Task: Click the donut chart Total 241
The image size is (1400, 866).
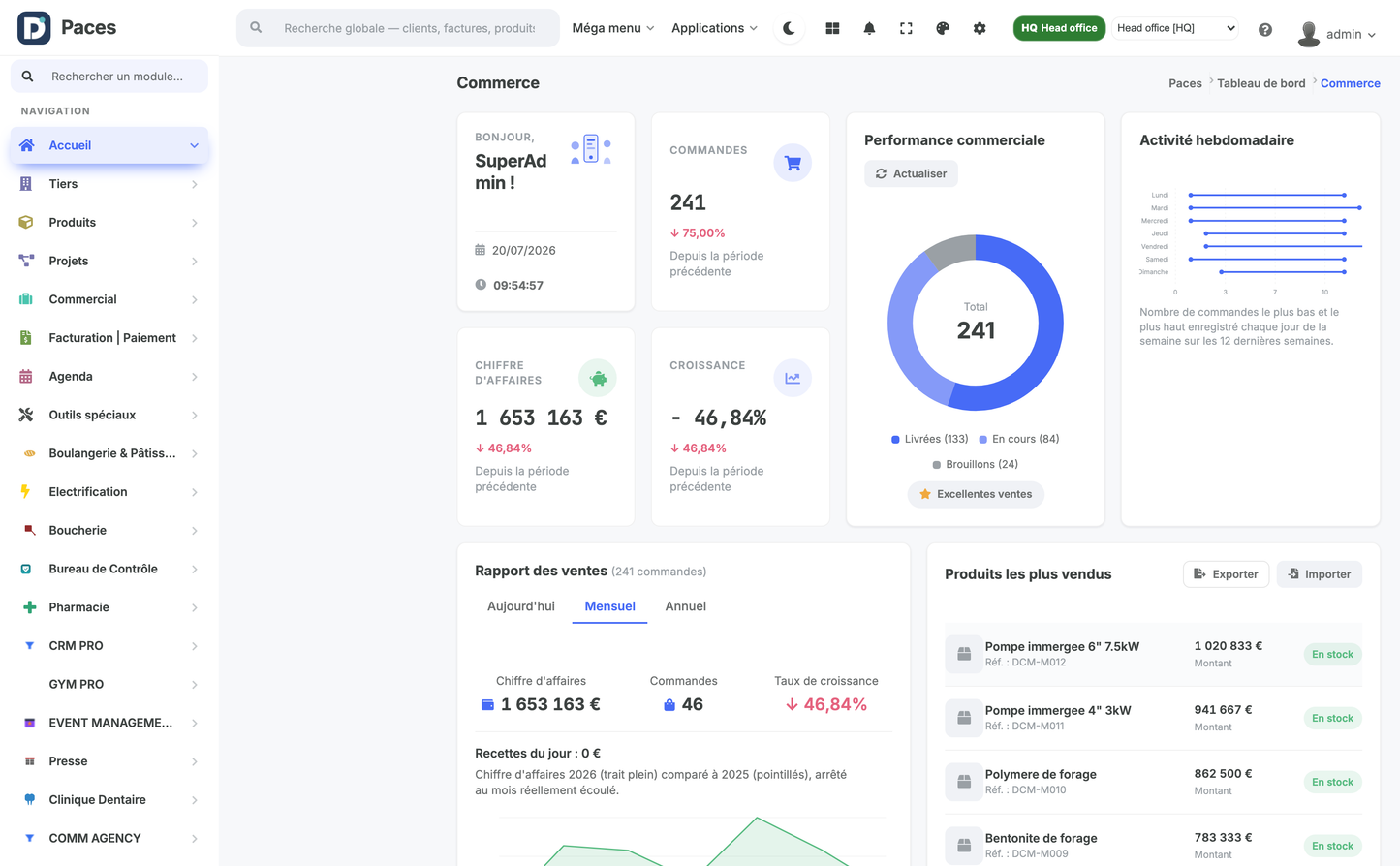Action: click(x=976, y=323)
